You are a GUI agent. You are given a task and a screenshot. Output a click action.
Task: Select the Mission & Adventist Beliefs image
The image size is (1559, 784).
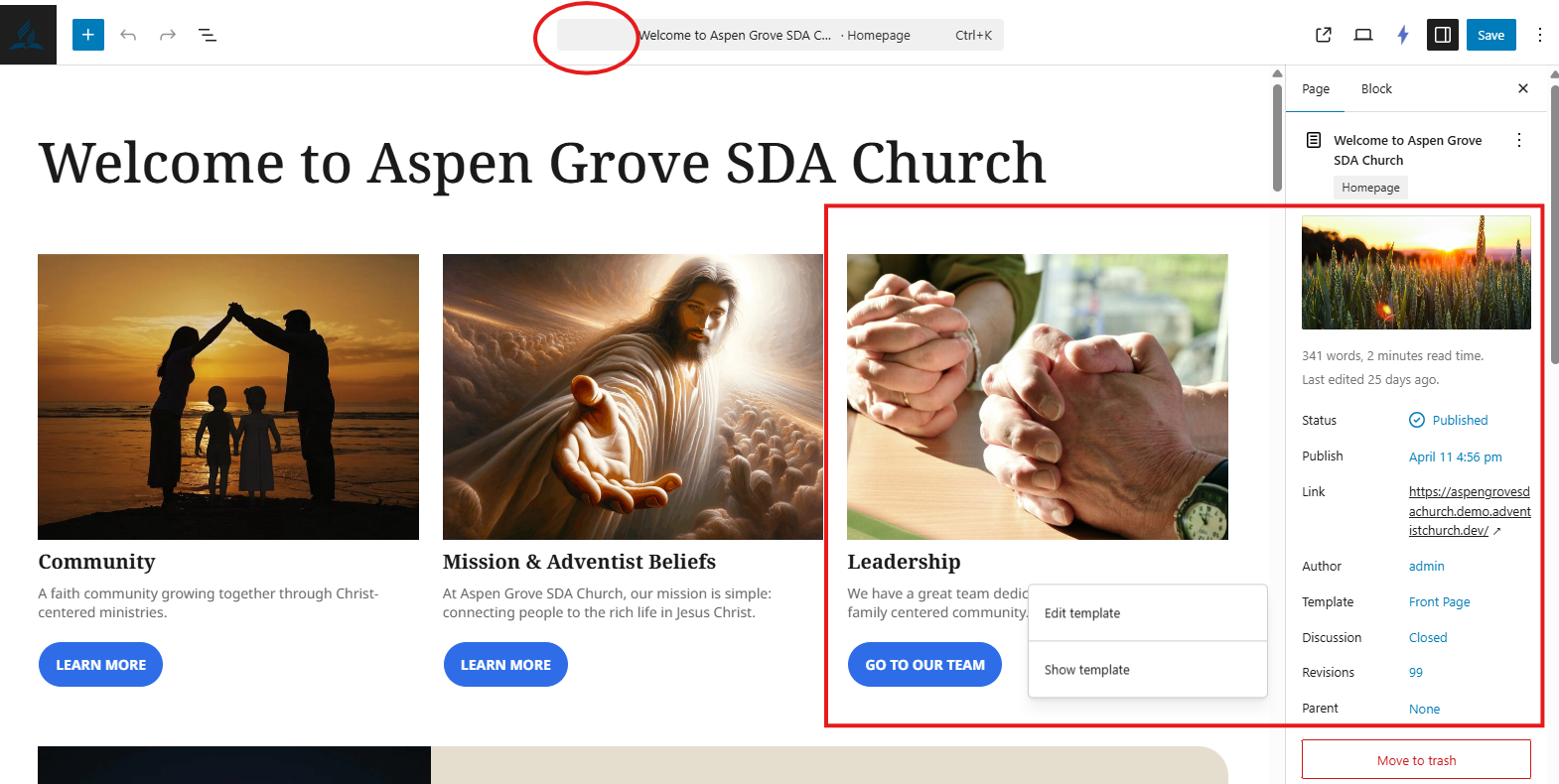[633, 397]
